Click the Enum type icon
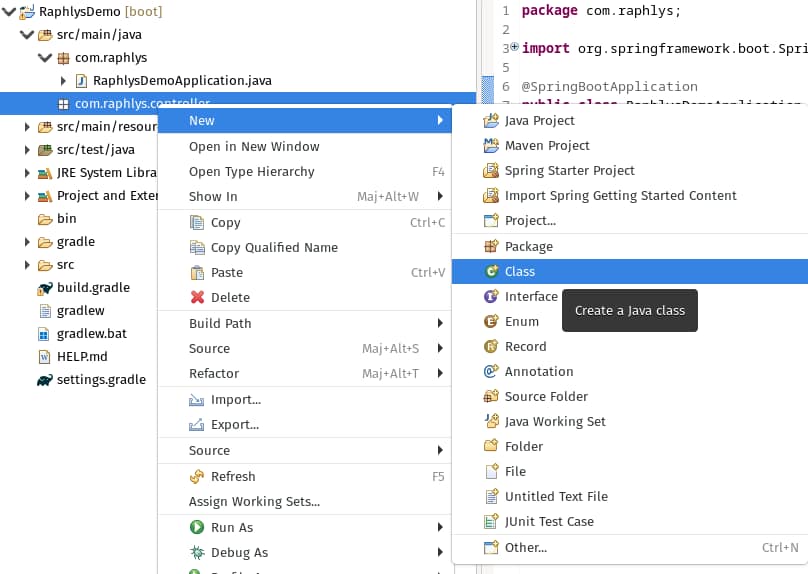Viewport: 808px width, 574px height. click(x=491, y=321)
